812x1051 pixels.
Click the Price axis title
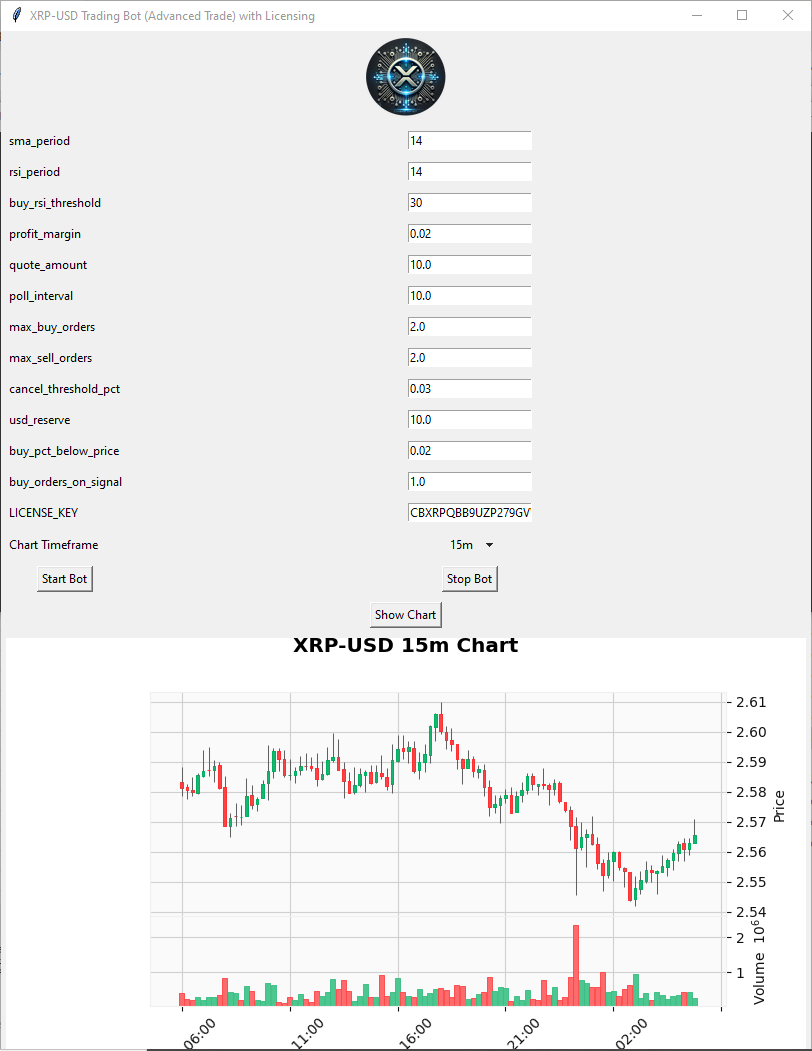point(779,806)
